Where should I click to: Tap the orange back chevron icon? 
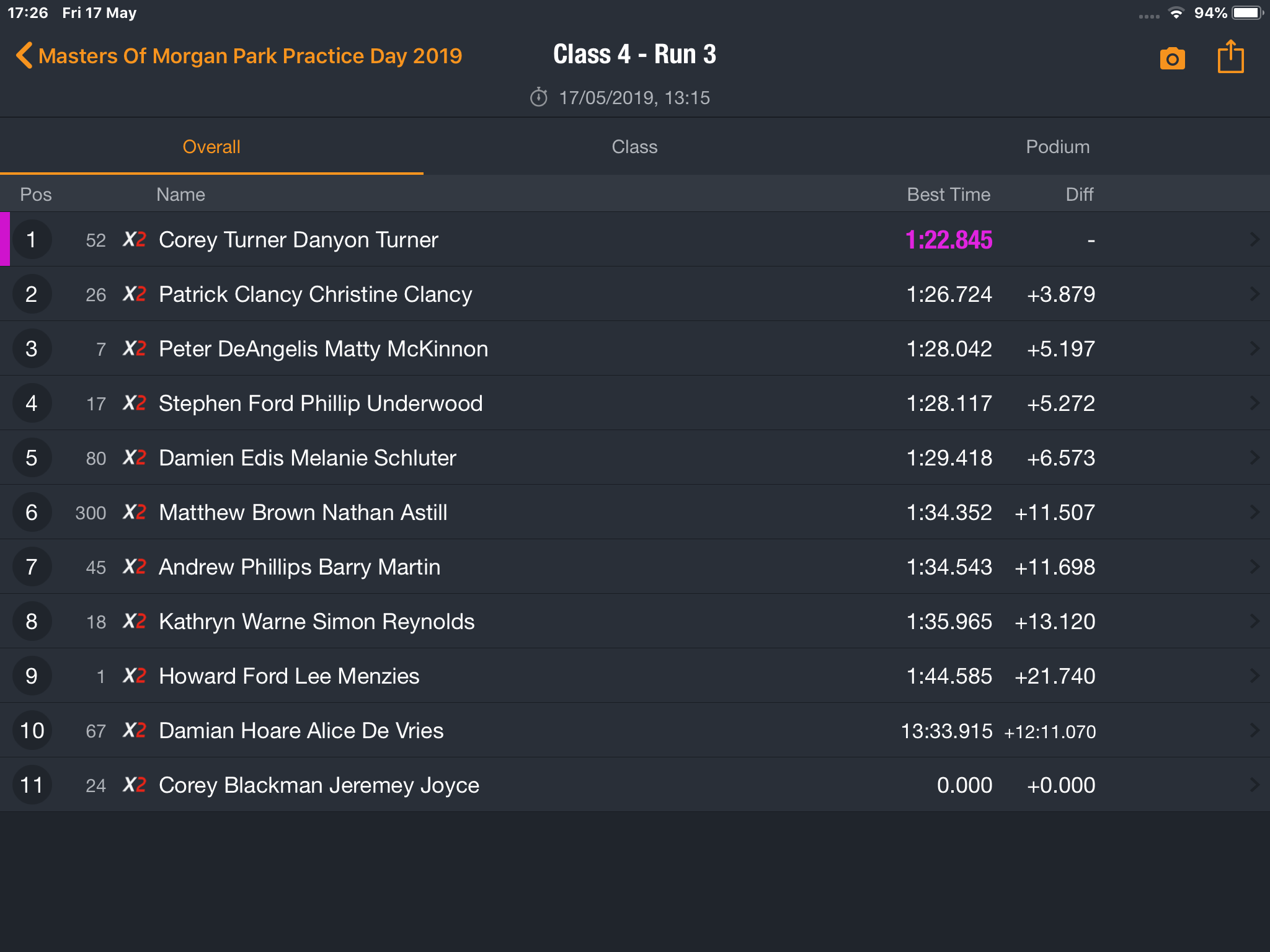[24, 55]
